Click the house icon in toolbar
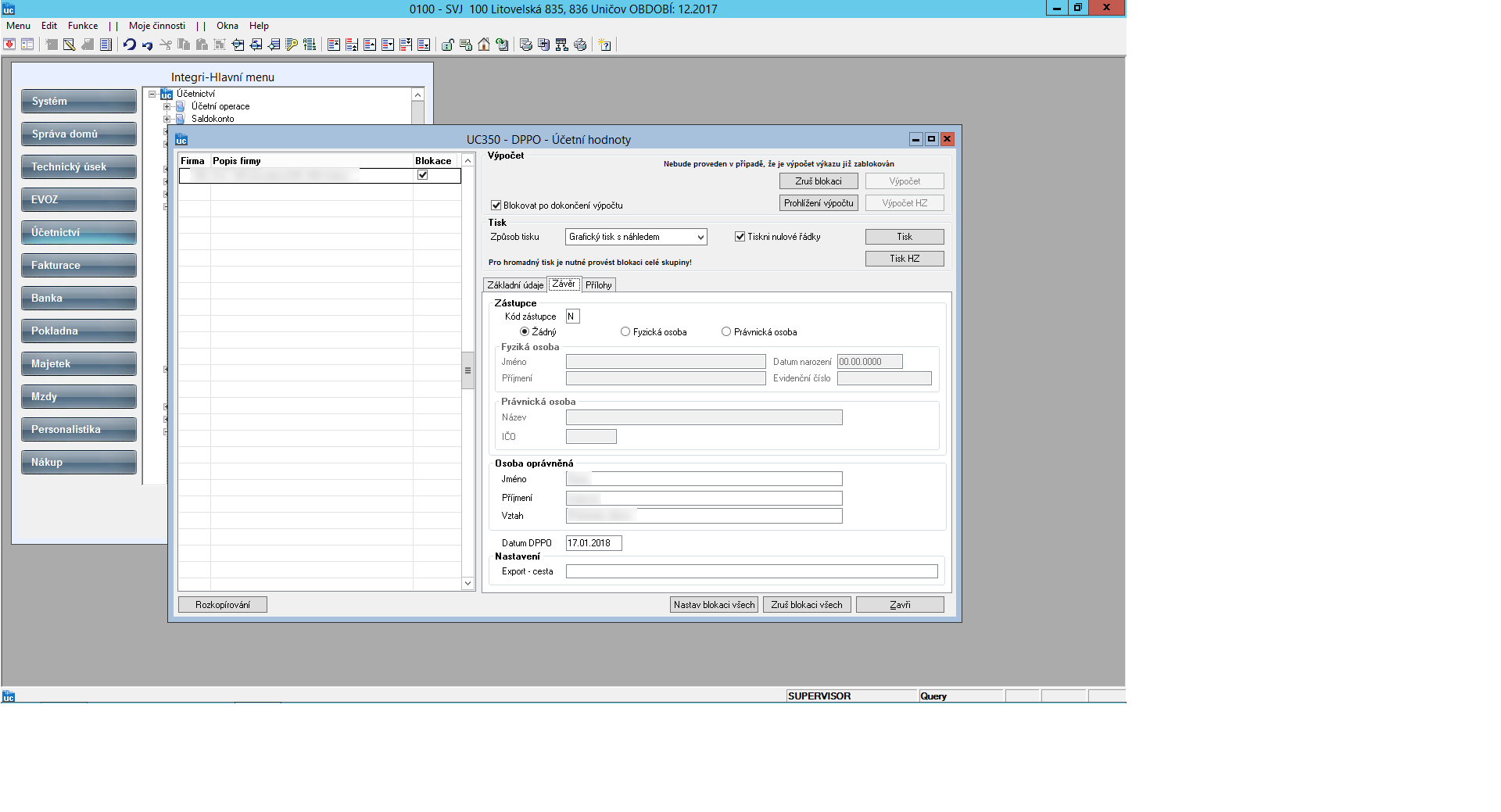Viewport: 1501px width, 812px height. [x=484, y=45]
